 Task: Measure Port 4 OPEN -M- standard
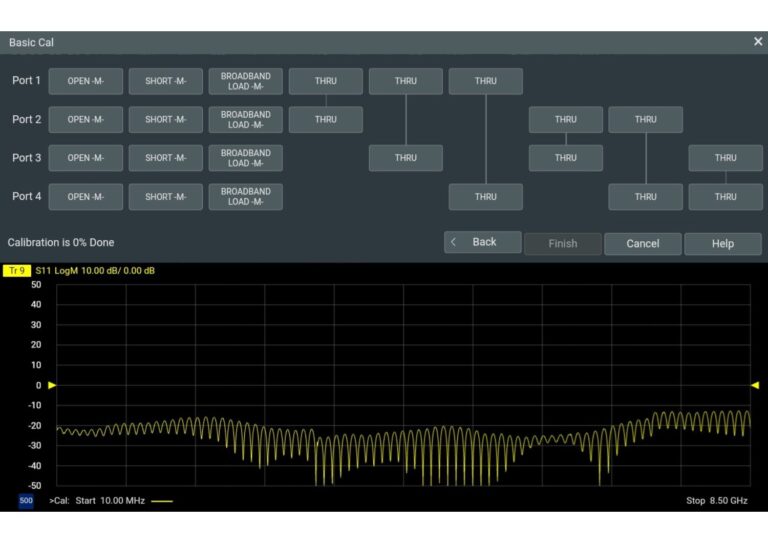tap(86, 197)
